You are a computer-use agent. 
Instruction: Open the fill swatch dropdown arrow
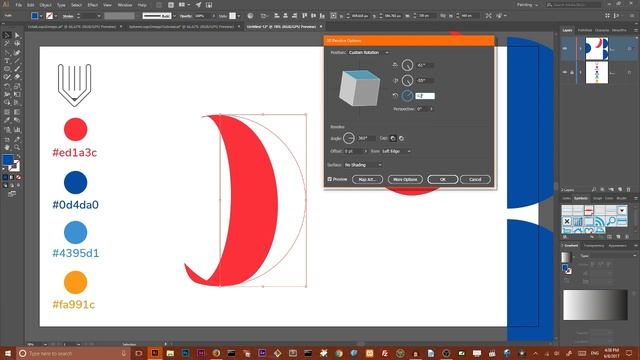41,16
